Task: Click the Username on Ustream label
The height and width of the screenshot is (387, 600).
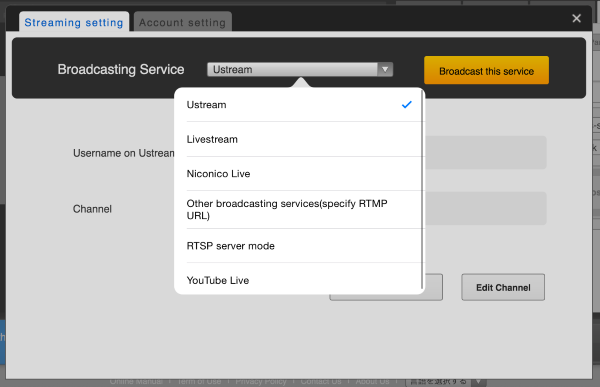Action: 124,153
